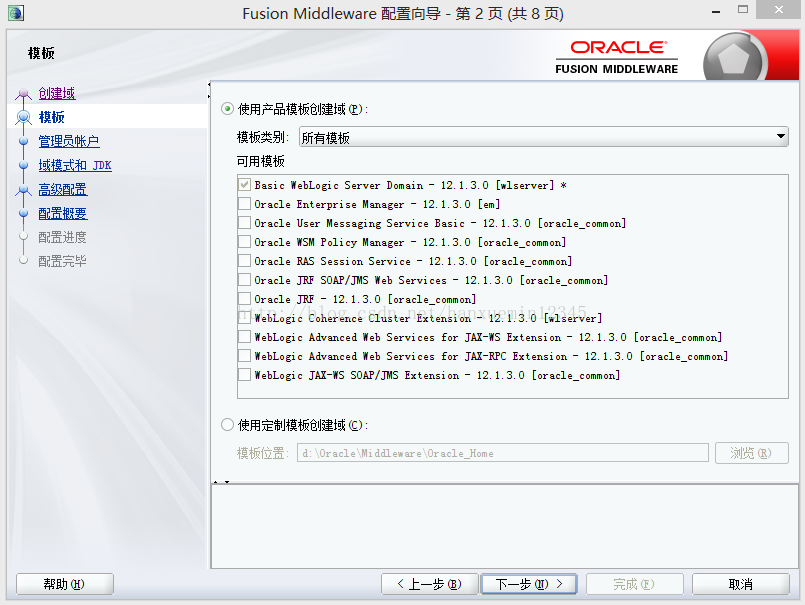Click the 创建域 step node icon
Image resolution: width=805 pixels, height=605 pixels.
pyautogui.click(x=23, y=94)
